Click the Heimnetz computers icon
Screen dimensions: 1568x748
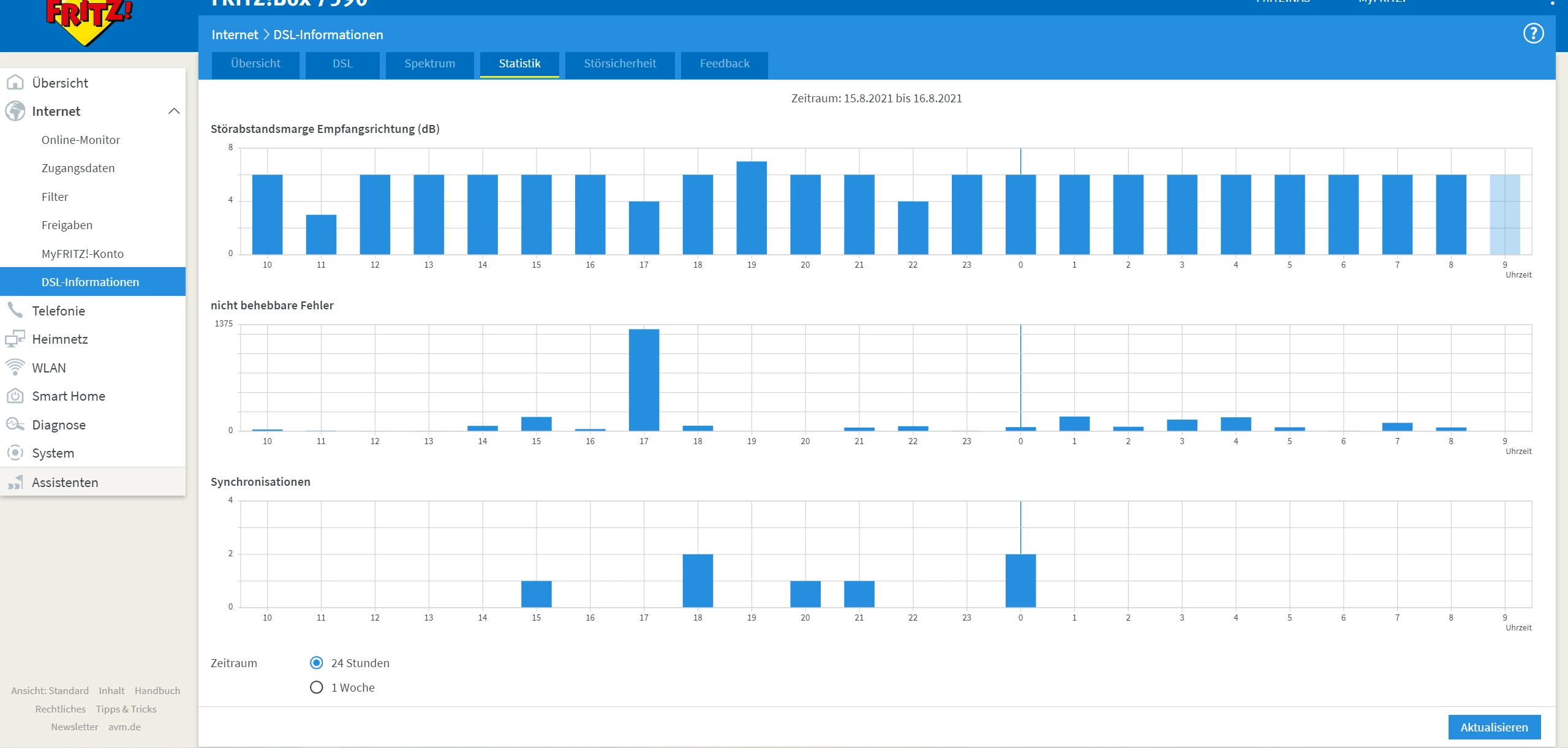click(15, 339)
